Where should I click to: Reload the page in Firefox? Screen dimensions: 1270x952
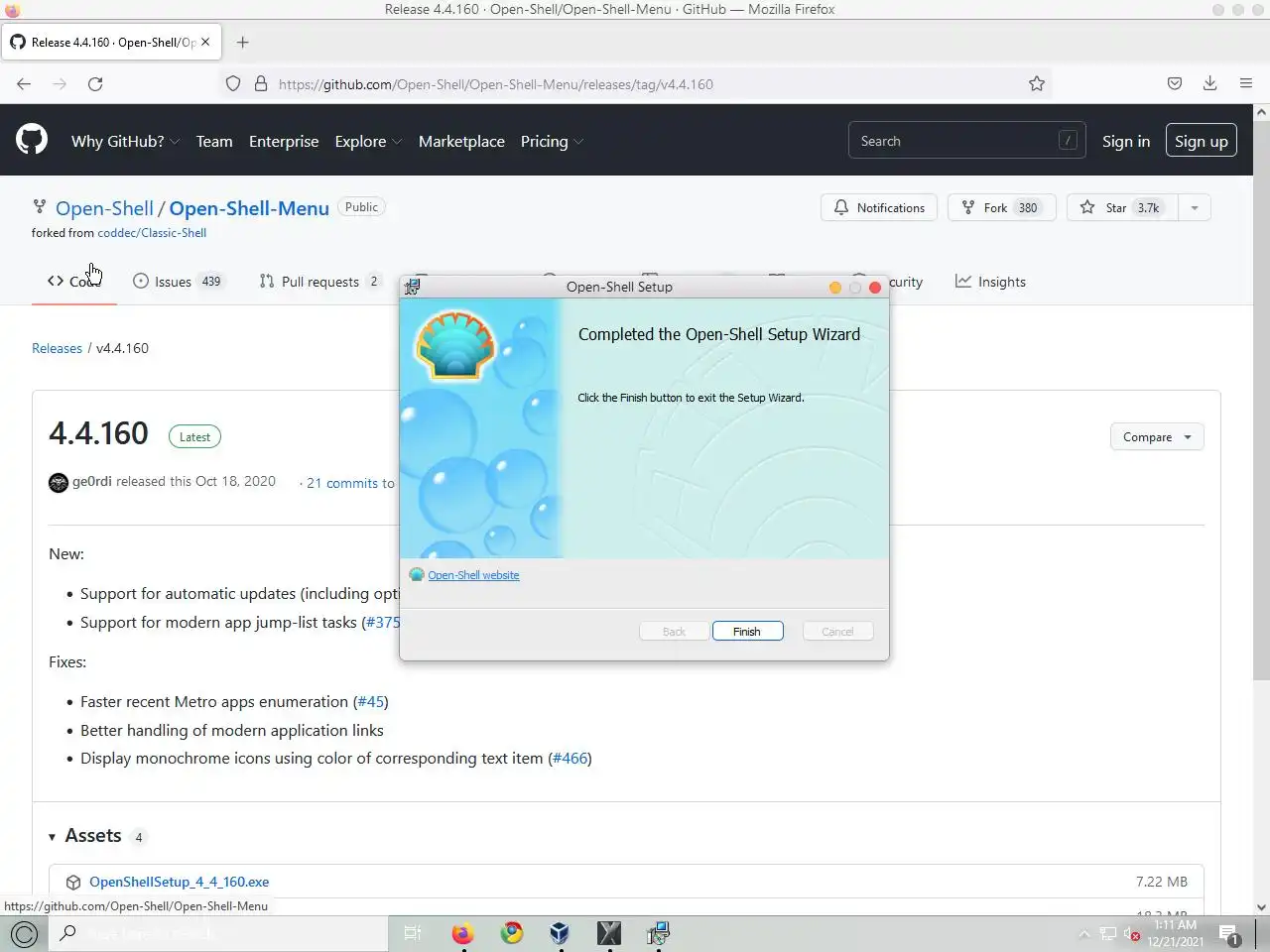[x=95, y=84]
